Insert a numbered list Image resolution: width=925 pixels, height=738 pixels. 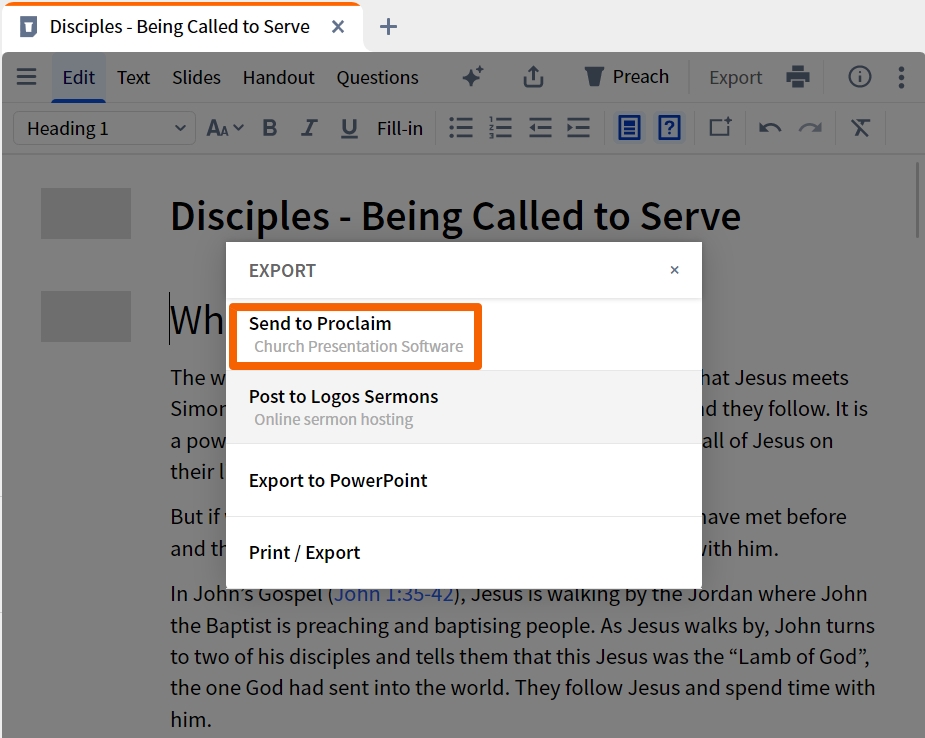(500, 128)
